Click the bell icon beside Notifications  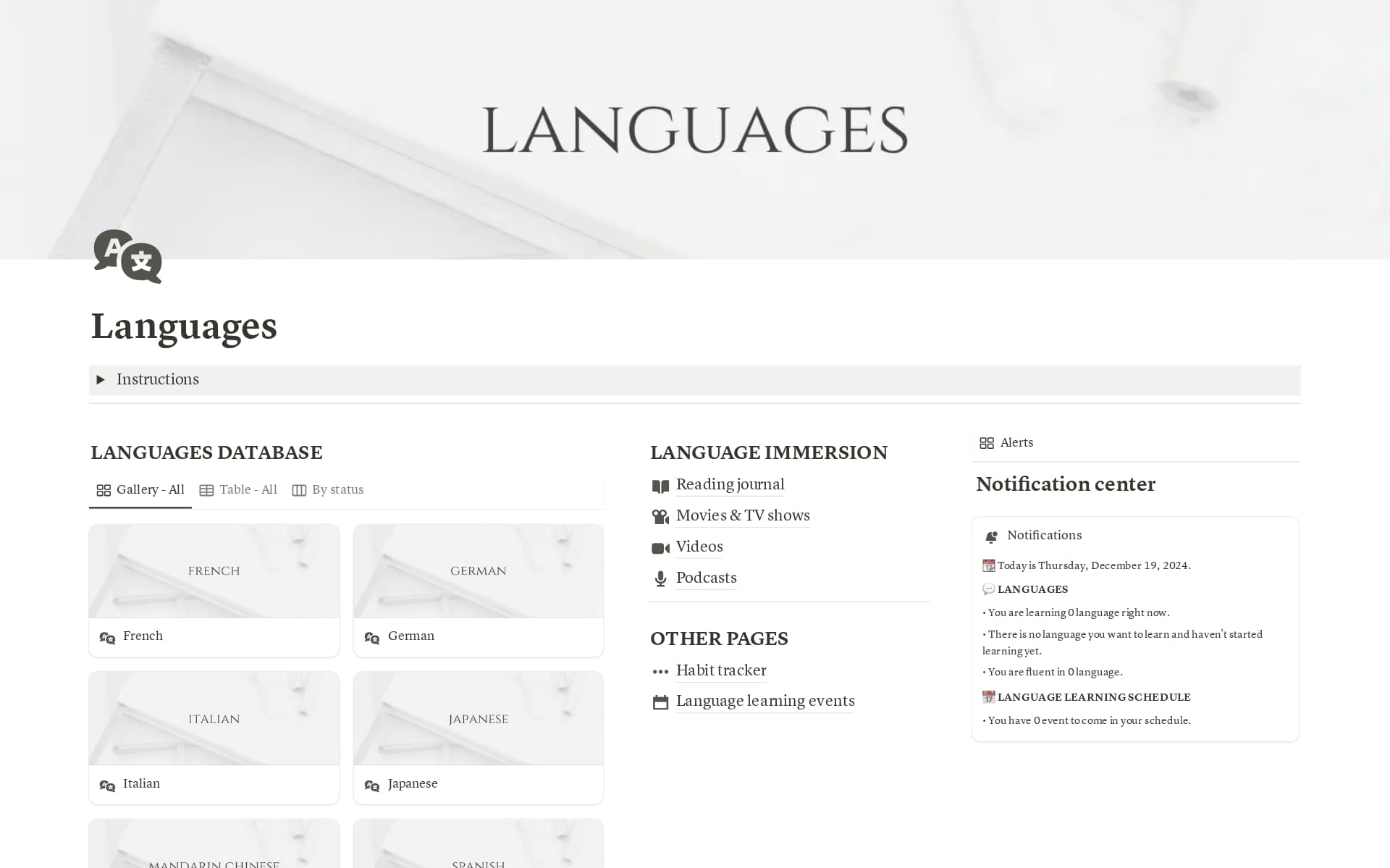click(991, 536)
